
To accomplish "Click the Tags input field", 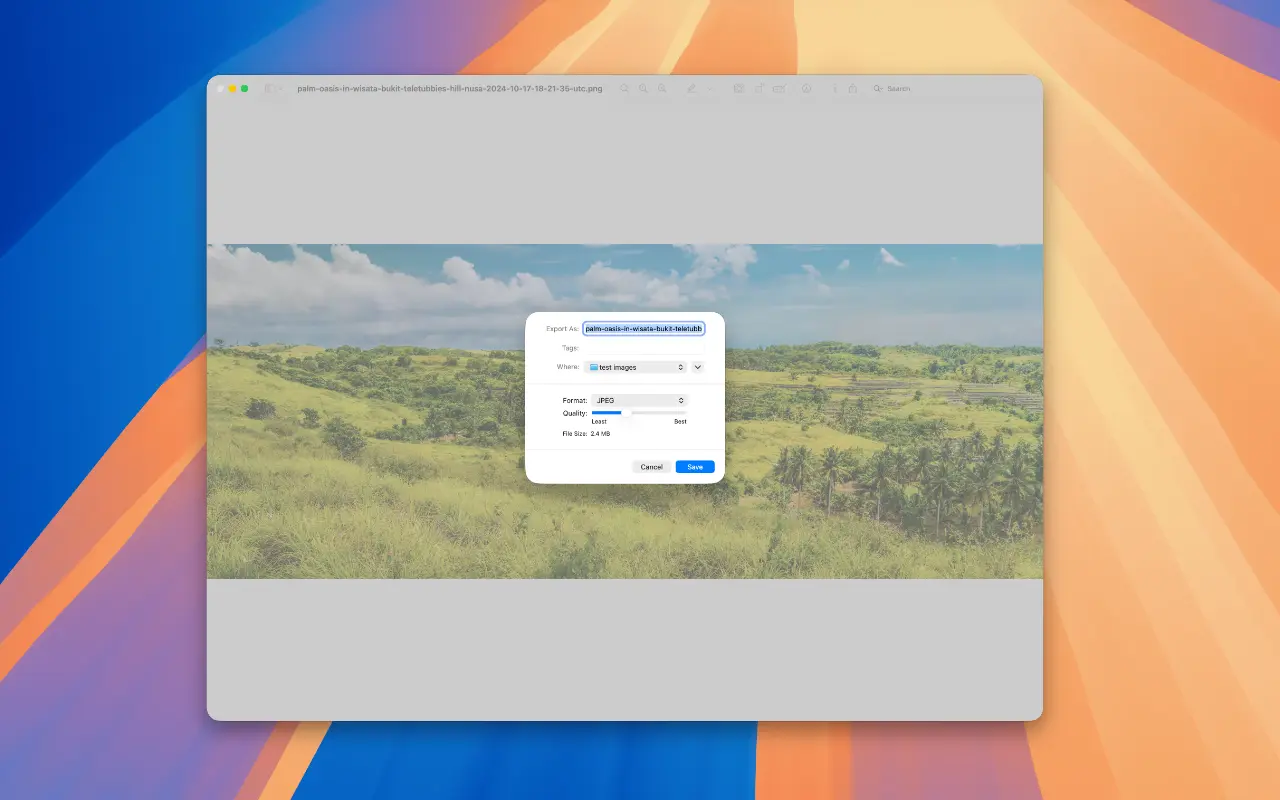I will point(645,347).
